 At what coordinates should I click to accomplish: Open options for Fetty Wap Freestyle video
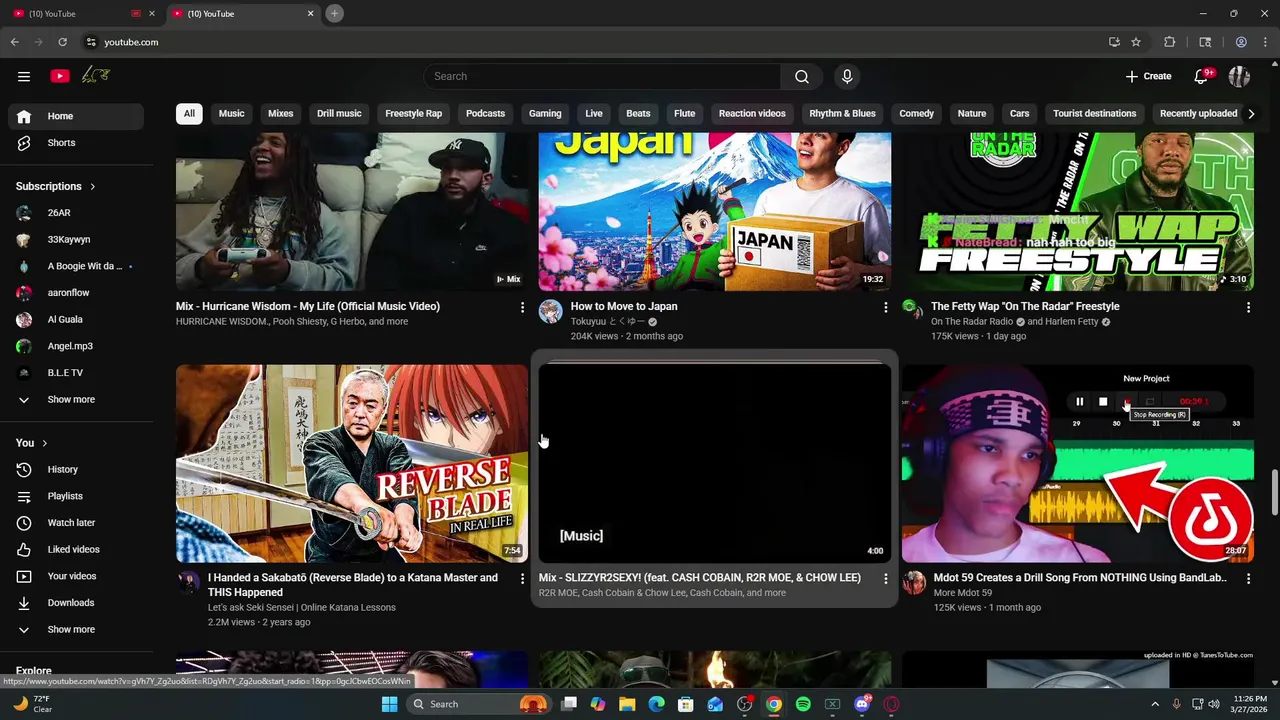(1248, 307)
